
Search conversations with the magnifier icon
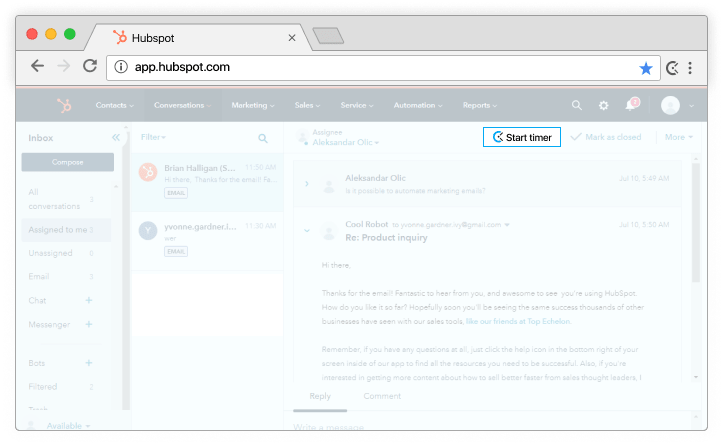pyautogui.click(x=263, y=138)
